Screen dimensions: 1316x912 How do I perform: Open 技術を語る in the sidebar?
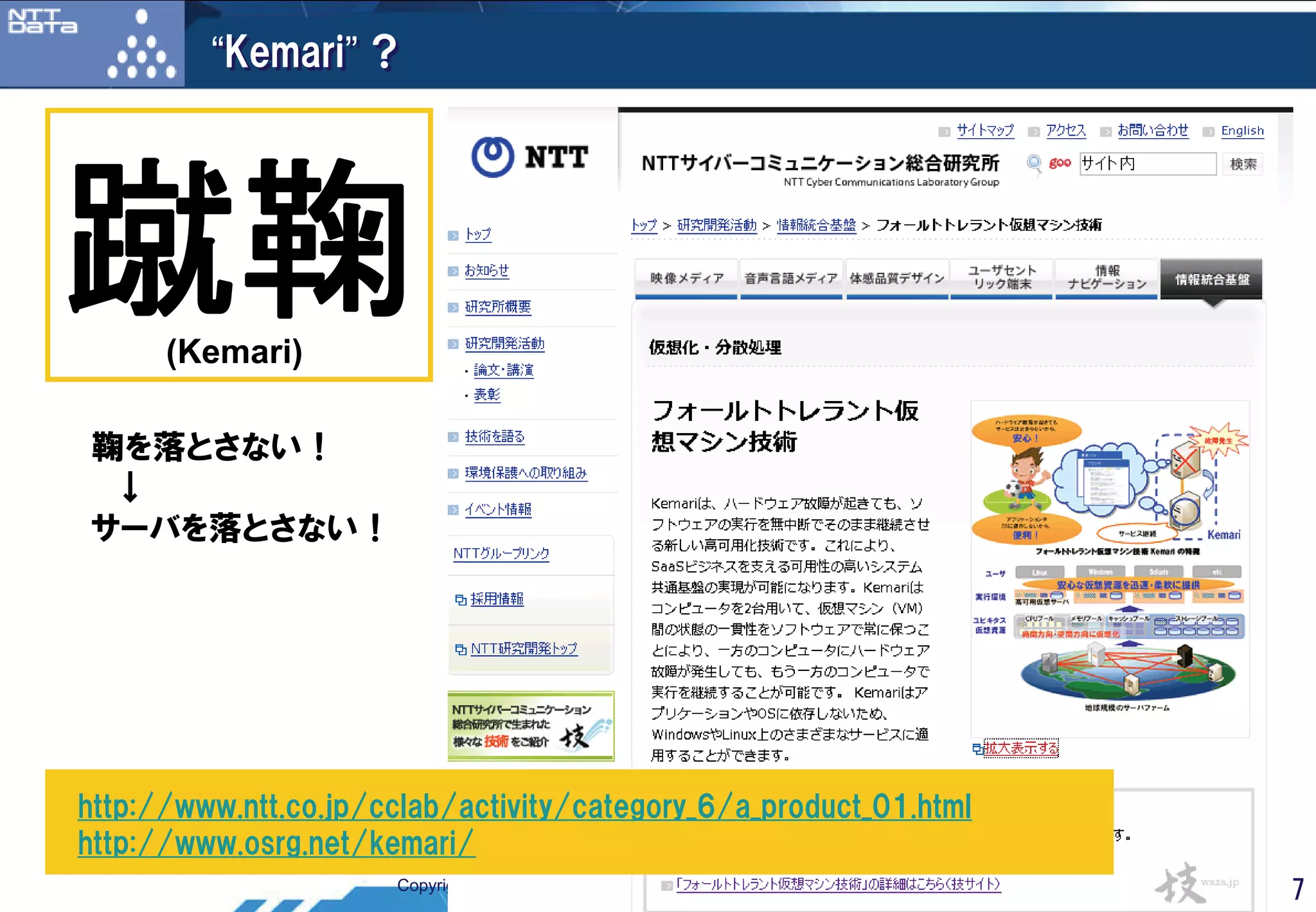(495, 437)
